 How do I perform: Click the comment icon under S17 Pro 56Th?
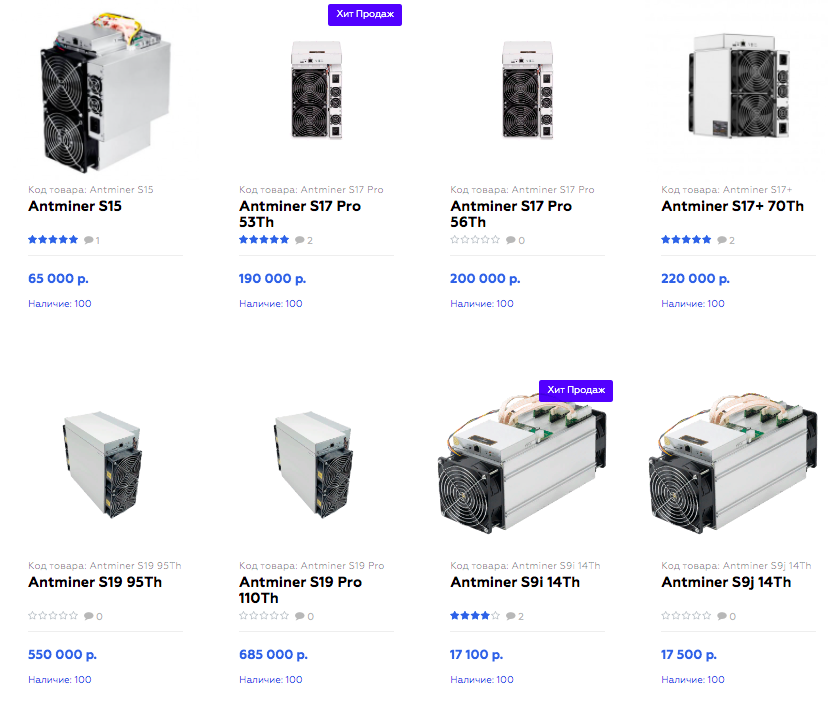click(511, 240)
